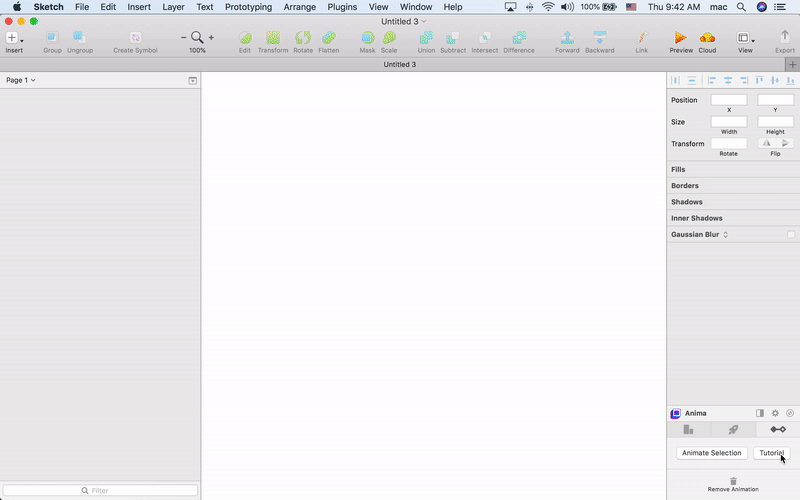Click align vertical middle icon
Image resolution: width=800 pixels, height=500 pixels.
tap(775, 80)
